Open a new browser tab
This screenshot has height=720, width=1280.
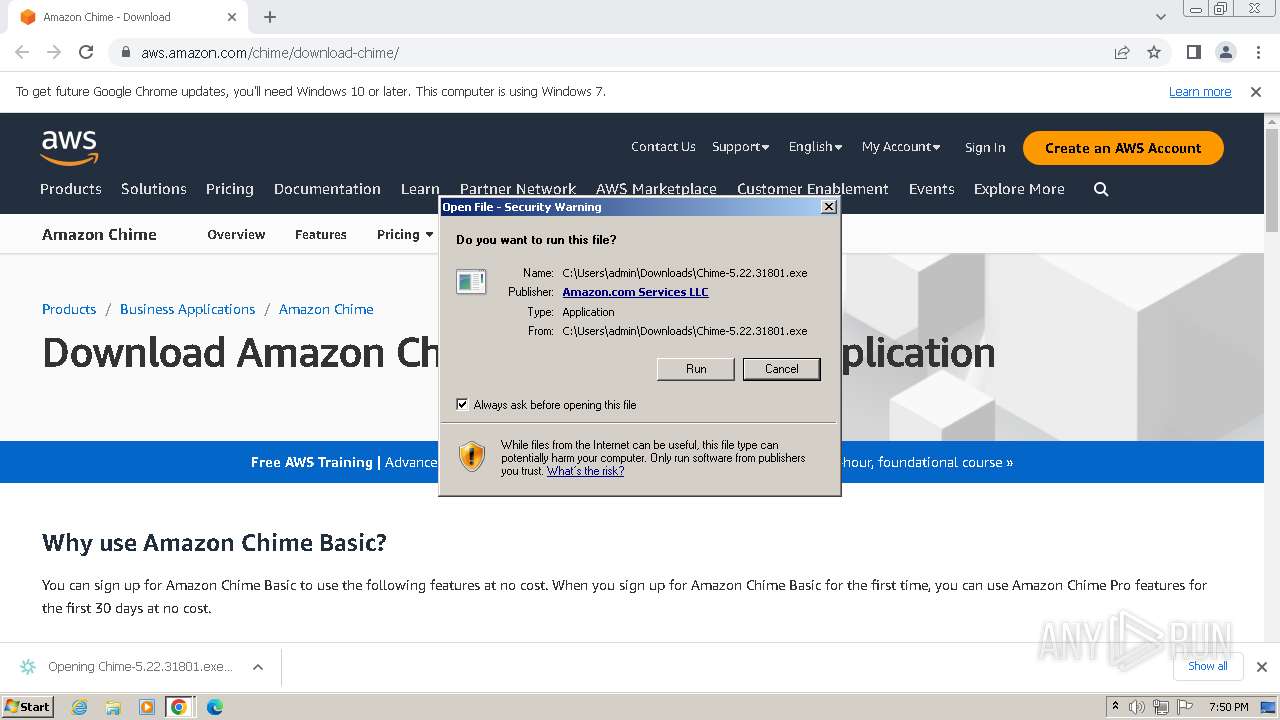pyautogui.click(x=270, y=17)
